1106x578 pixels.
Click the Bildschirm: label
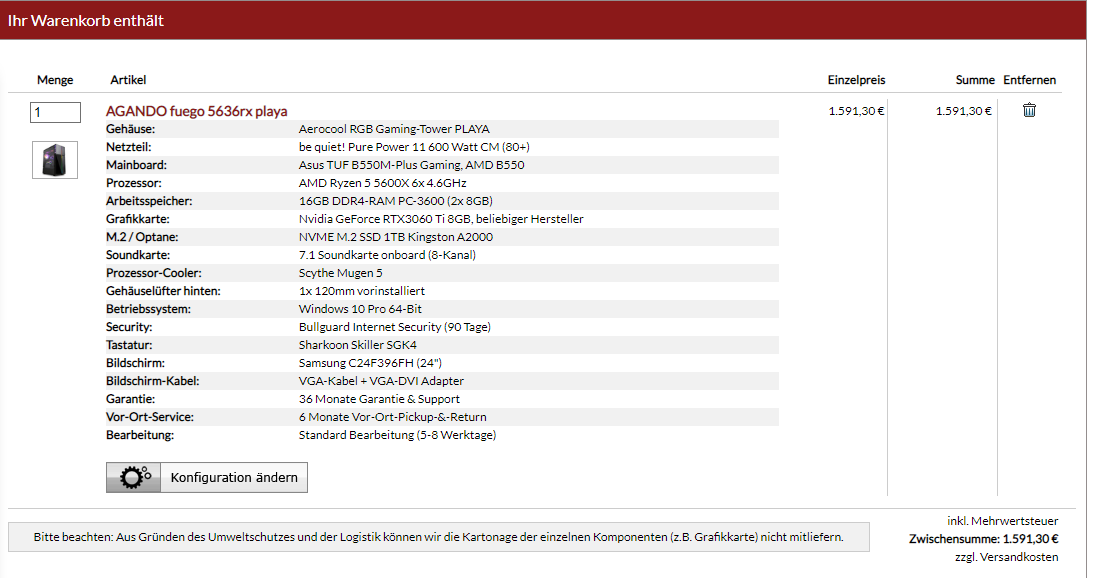(x=135, y=363)
